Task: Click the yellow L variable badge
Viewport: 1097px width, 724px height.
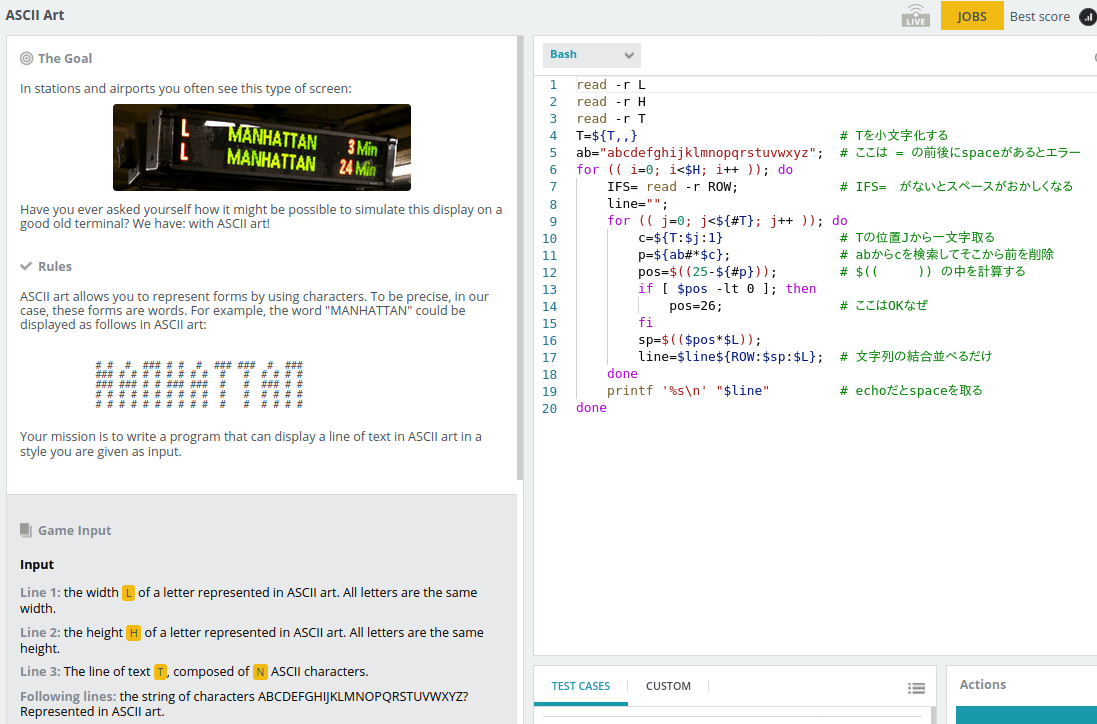Action: click(128, 593)
